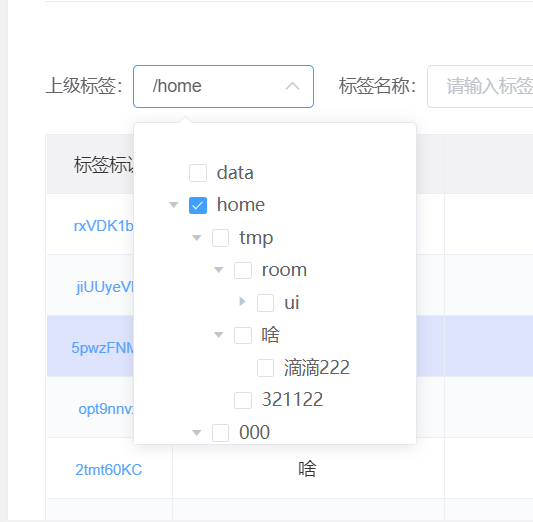Open the opt9nnv tag link
533x522 pixels.
tap(106, 409)
